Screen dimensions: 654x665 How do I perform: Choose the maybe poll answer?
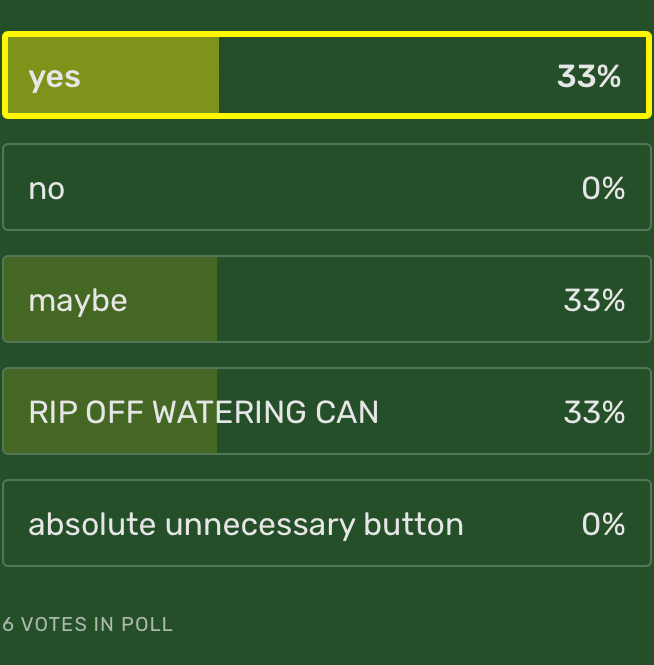(x=327, y=299)
